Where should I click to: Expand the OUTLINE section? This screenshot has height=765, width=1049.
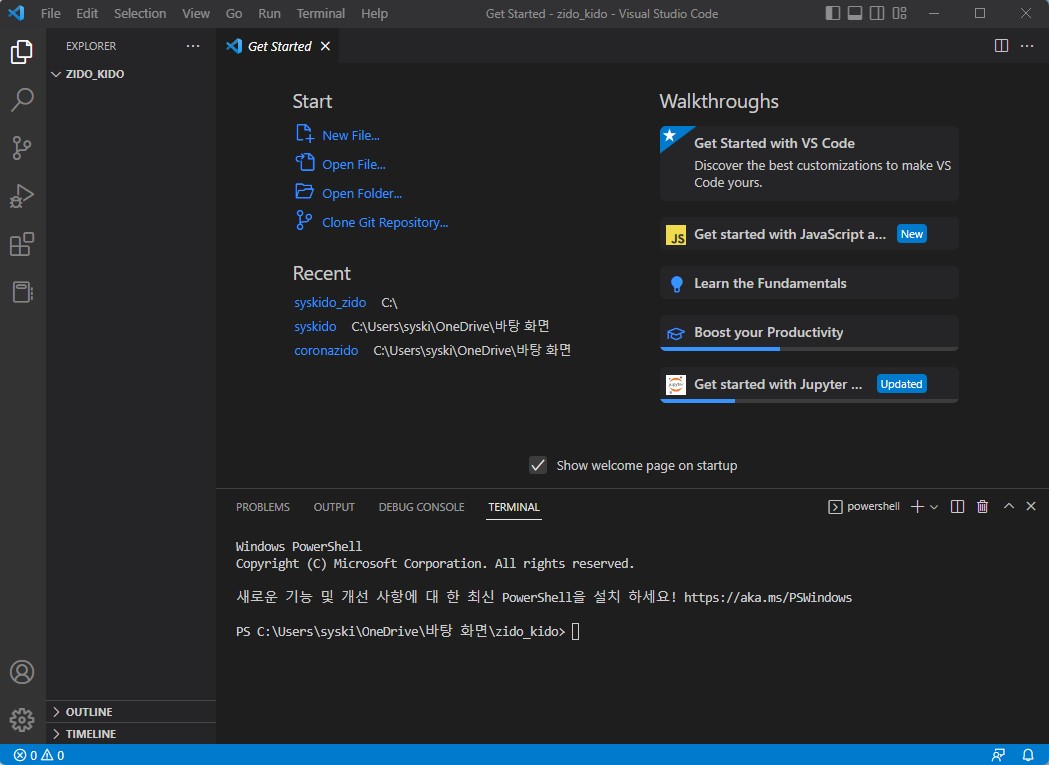tap(131, 711)
